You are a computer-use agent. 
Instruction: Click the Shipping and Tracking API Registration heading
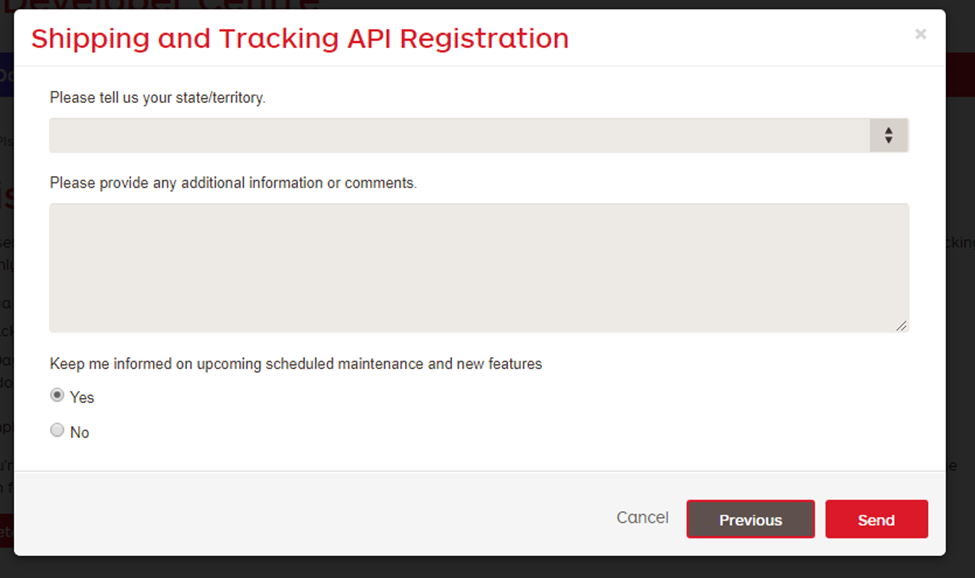click(x=300, y=39)
